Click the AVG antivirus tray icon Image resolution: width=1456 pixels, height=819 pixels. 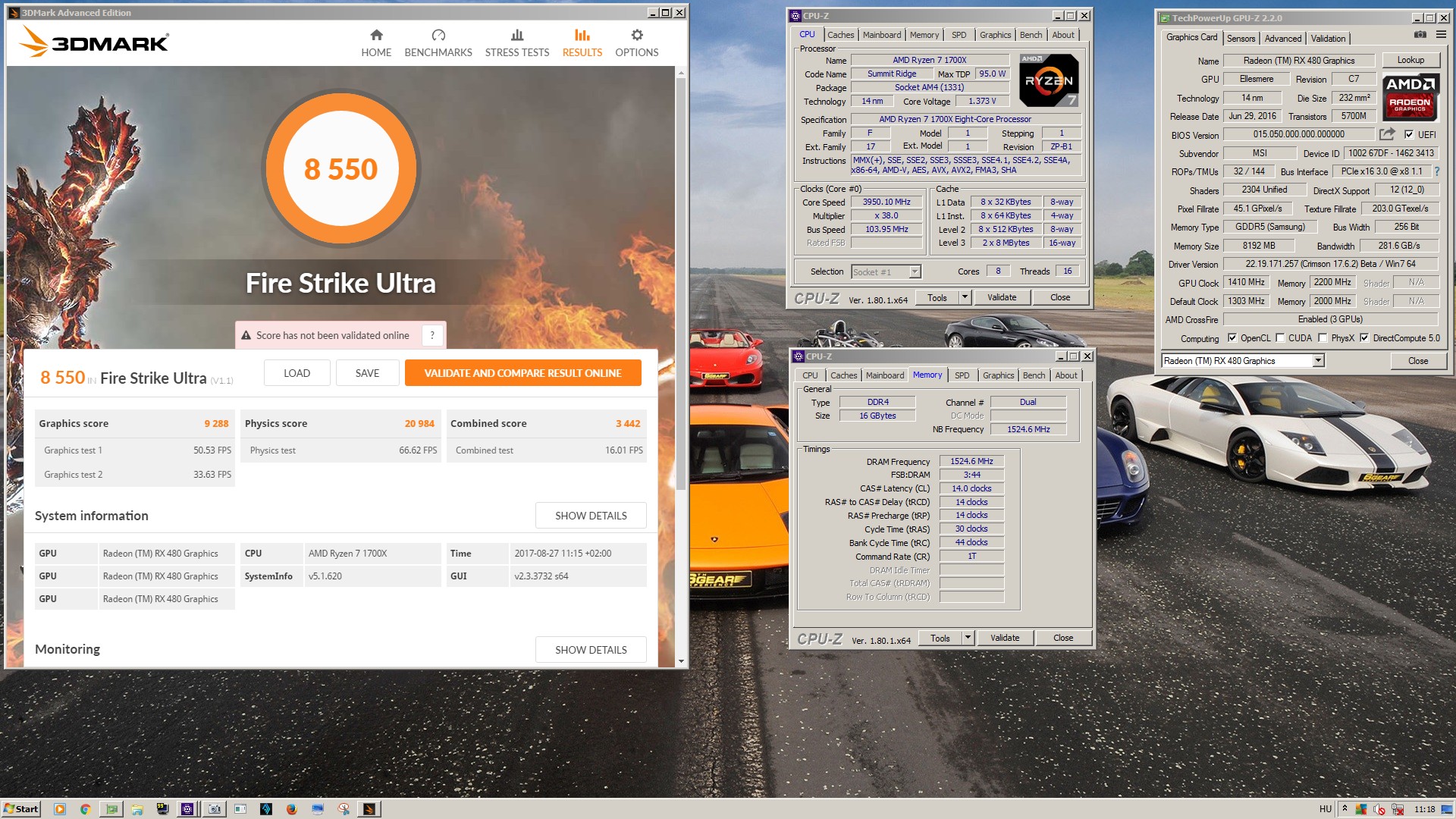click(1361, 809)
